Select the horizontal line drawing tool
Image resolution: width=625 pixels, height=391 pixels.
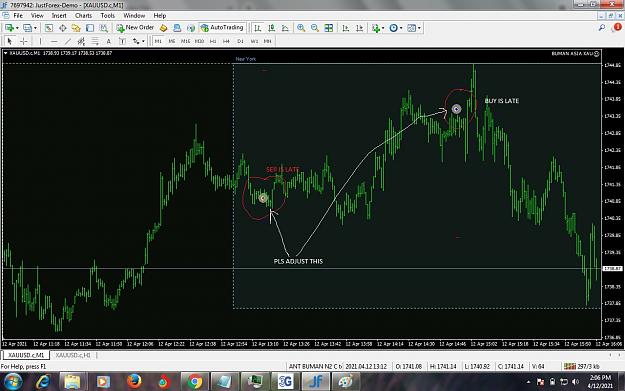[54, 41]
